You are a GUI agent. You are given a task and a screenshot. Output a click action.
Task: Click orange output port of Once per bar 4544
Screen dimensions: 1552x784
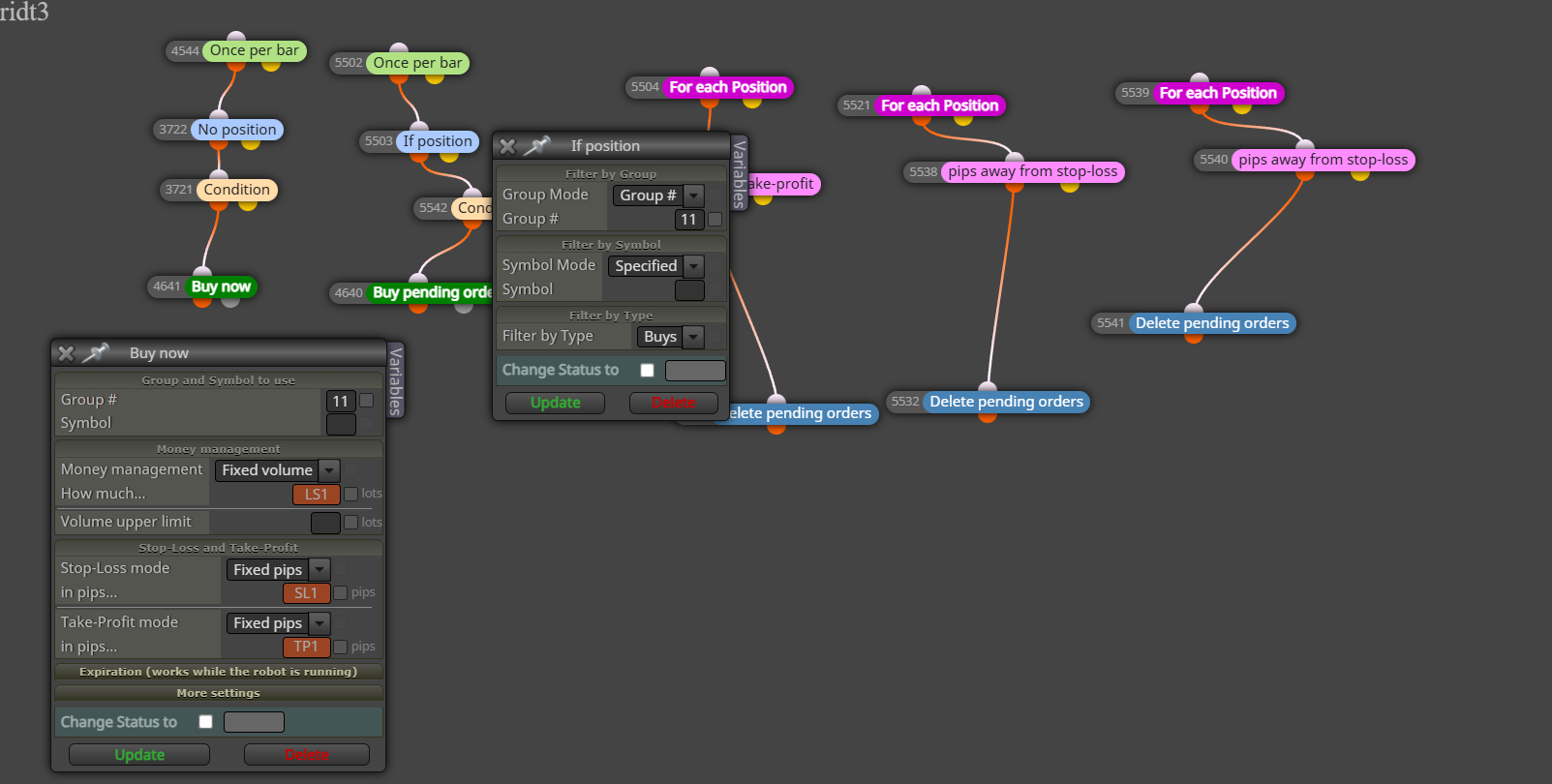tap(236, 65)
